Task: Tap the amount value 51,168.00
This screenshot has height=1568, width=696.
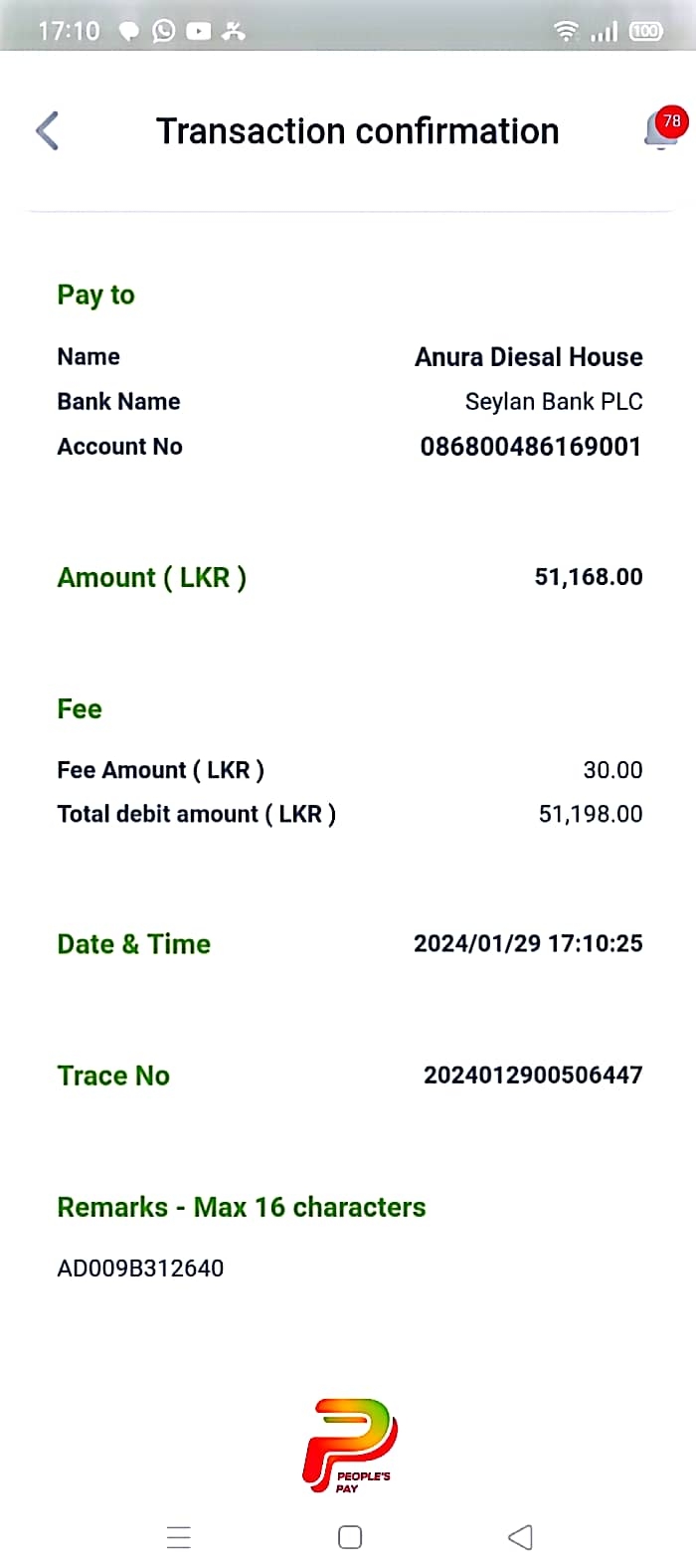Action: (589, 577)
